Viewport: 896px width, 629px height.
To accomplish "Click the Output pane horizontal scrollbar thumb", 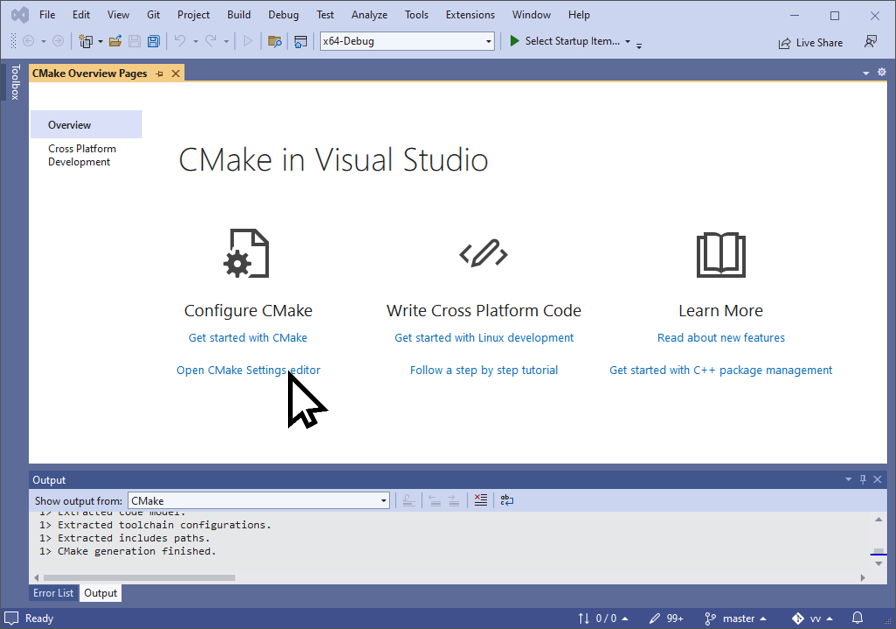I will (139, 578).
